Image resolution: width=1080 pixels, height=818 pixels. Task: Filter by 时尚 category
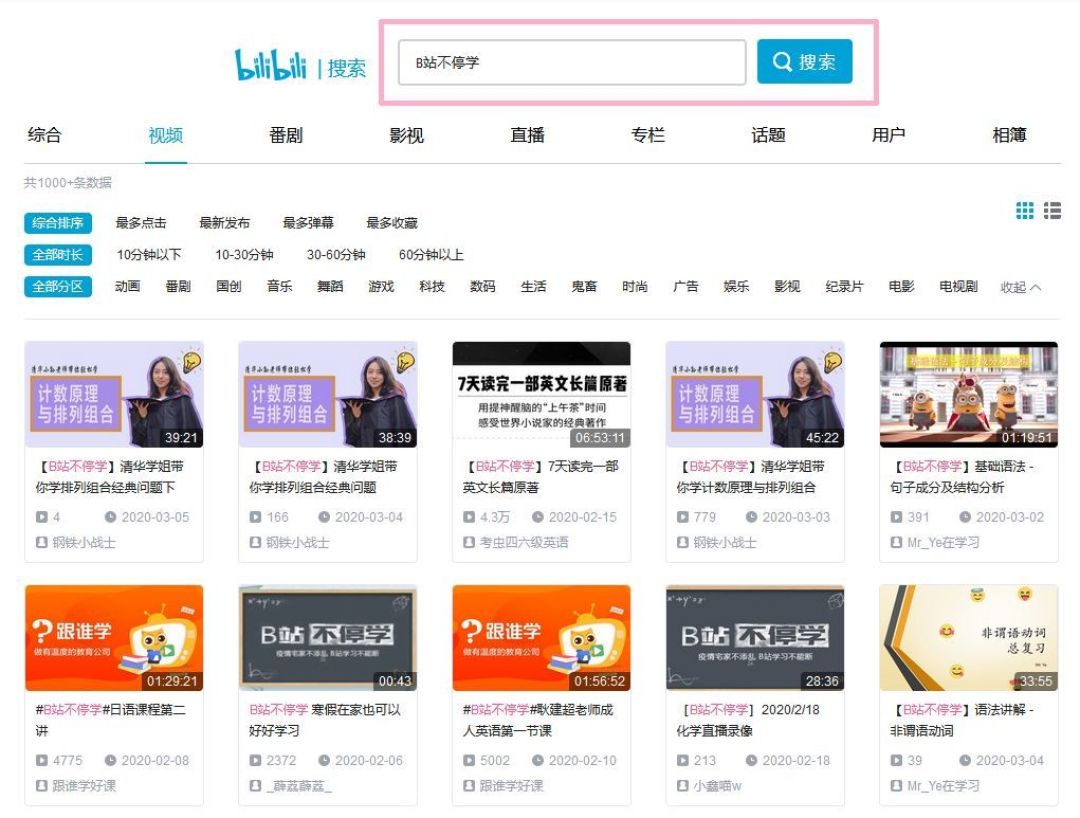tap(634, 286)
